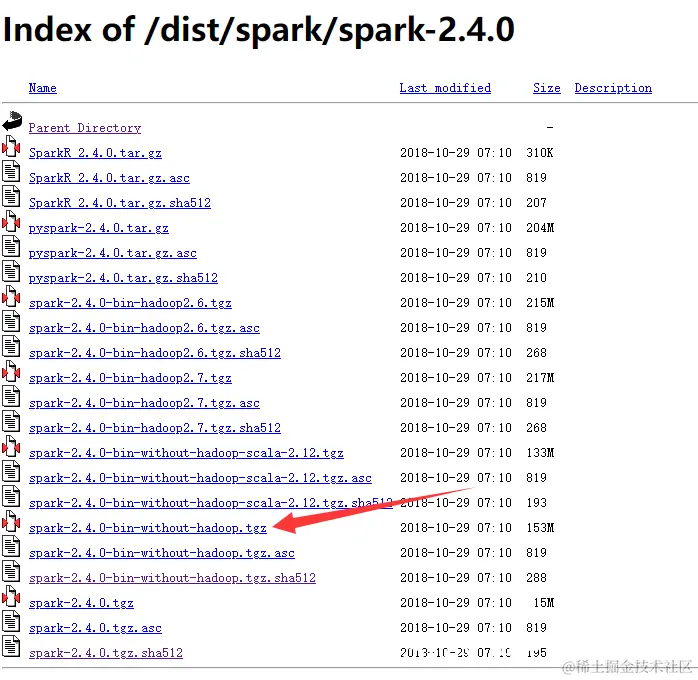This screenshot has height=680, width=698.
Task: Click file icon beside spark-2.4.0-bin-without-hadoop.tgz.sha512
Action: (11, 571)
